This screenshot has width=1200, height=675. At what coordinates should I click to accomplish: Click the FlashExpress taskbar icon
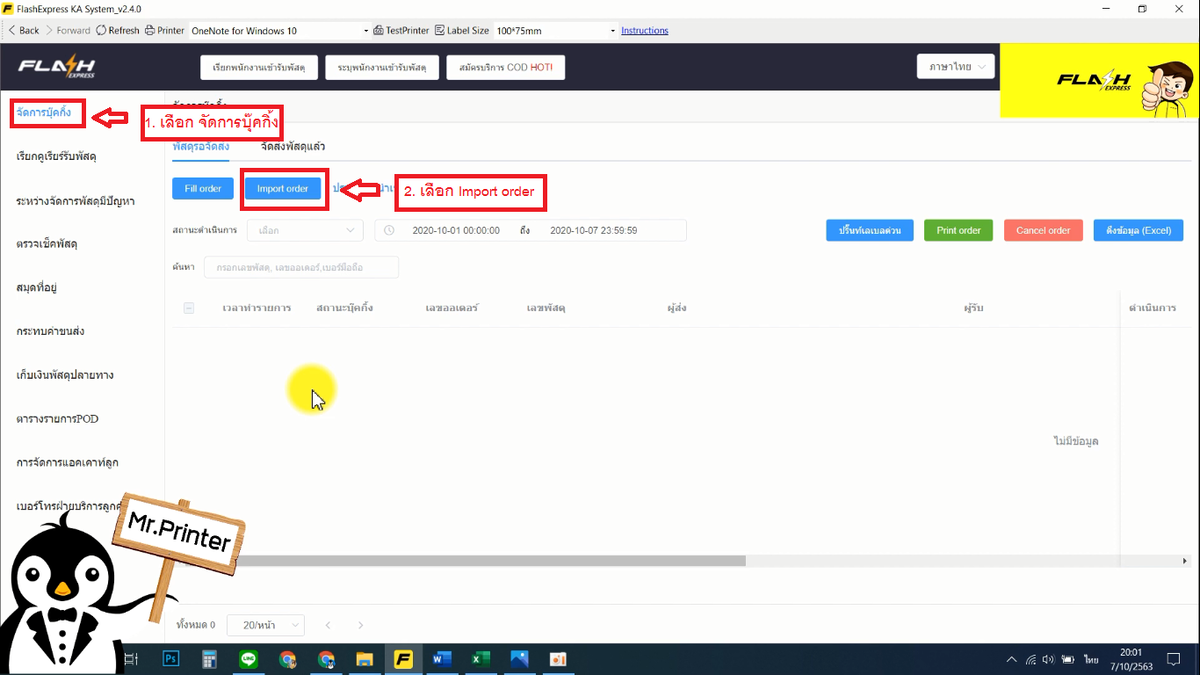click(x=404, y=659)
